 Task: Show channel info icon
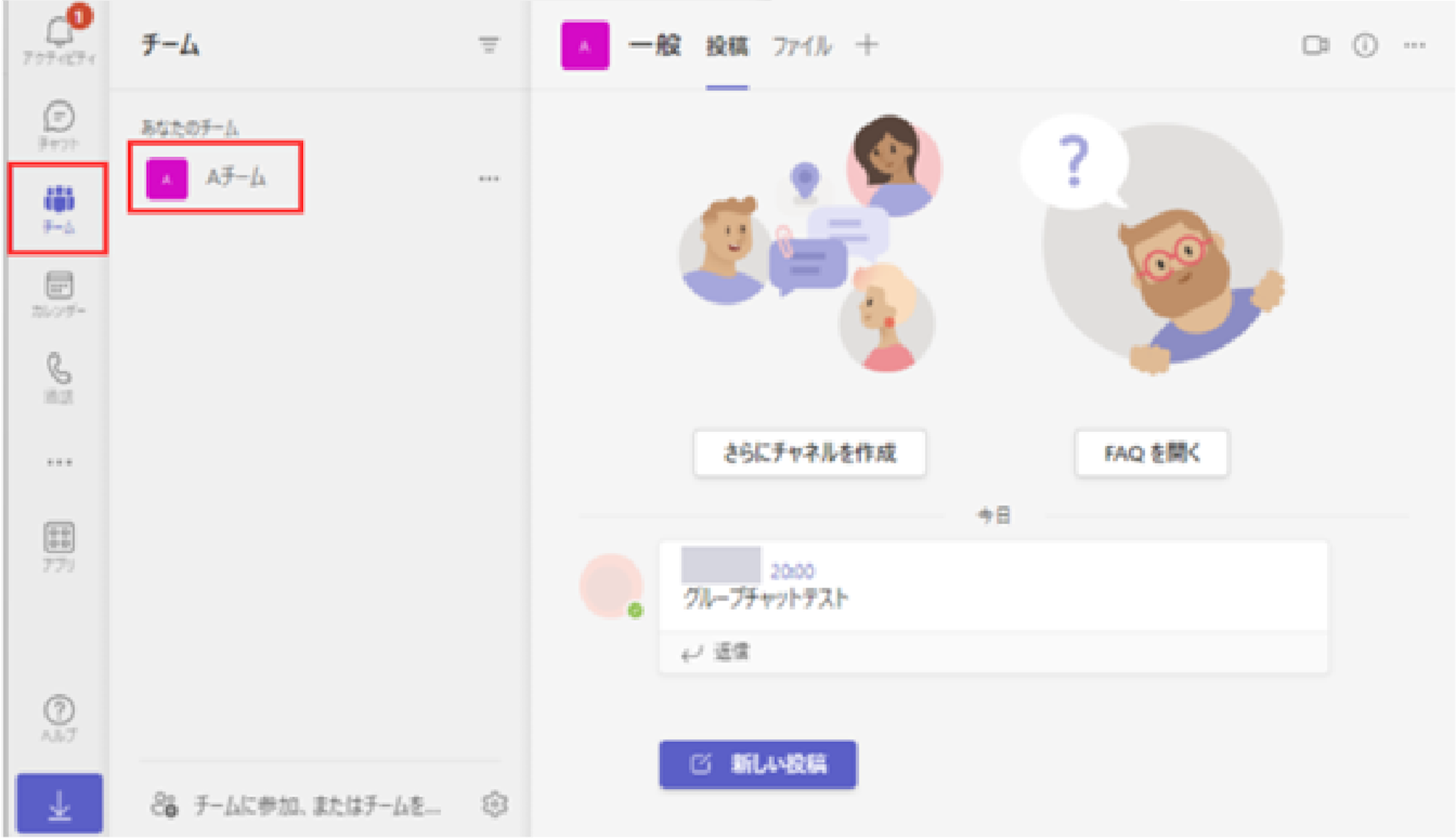pos(1364,45)
